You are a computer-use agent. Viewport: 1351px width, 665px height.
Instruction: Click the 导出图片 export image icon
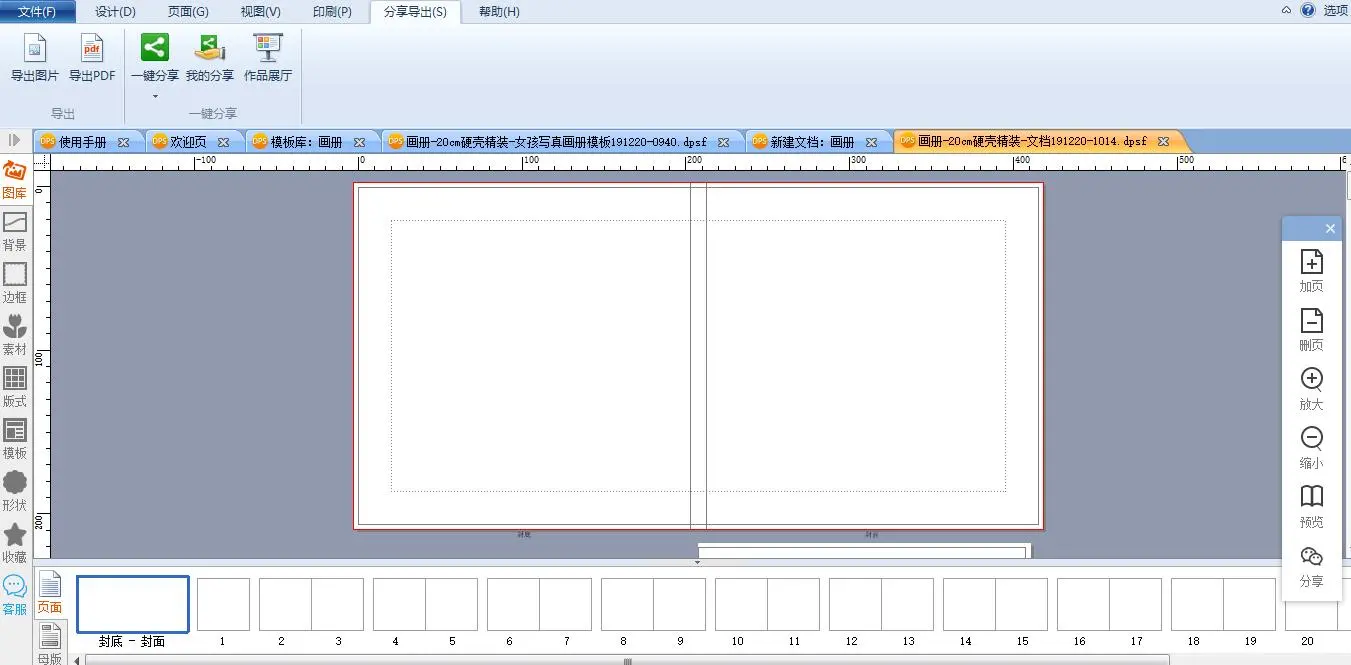pos(35,48)
